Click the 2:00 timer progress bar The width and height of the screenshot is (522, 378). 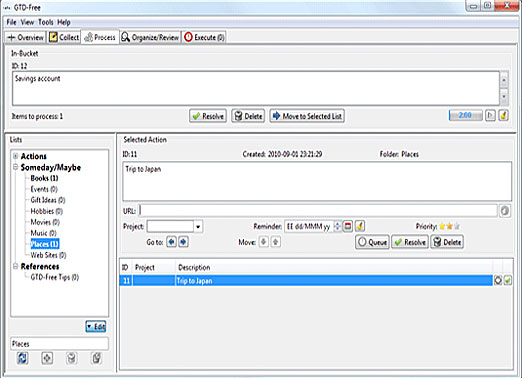point(465,115)
